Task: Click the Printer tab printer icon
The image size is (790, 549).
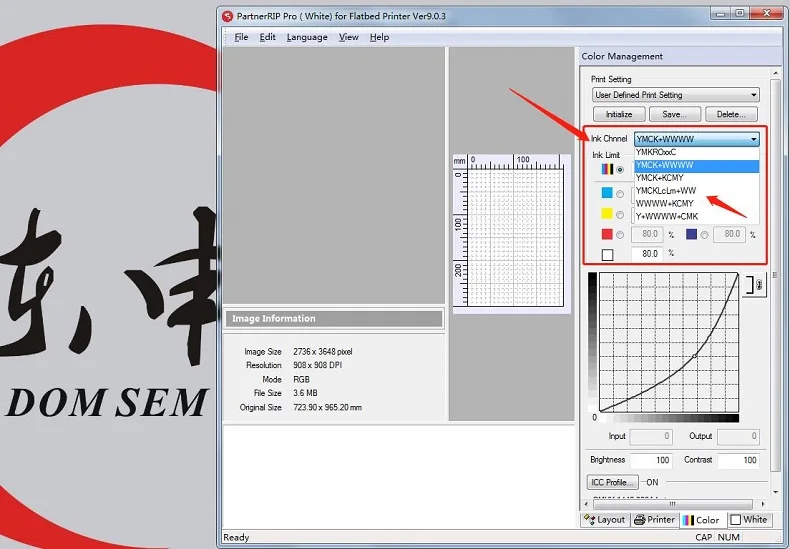Action: point(639,520)
